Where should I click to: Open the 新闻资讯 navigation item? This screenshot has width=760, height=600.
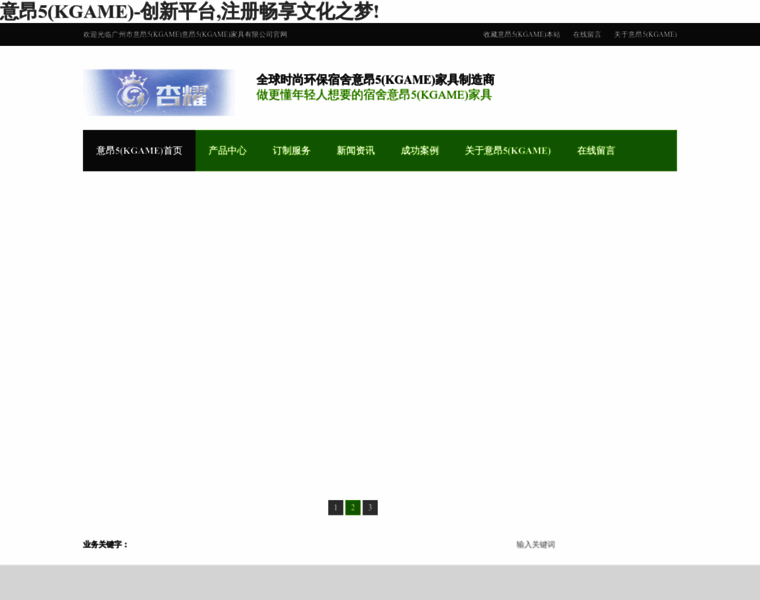point(355,151)
